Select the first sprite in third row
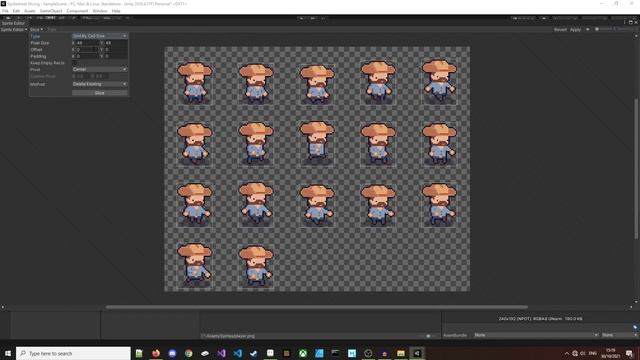The width and height of the screenshot is (640, 360). tap(195, 205)
